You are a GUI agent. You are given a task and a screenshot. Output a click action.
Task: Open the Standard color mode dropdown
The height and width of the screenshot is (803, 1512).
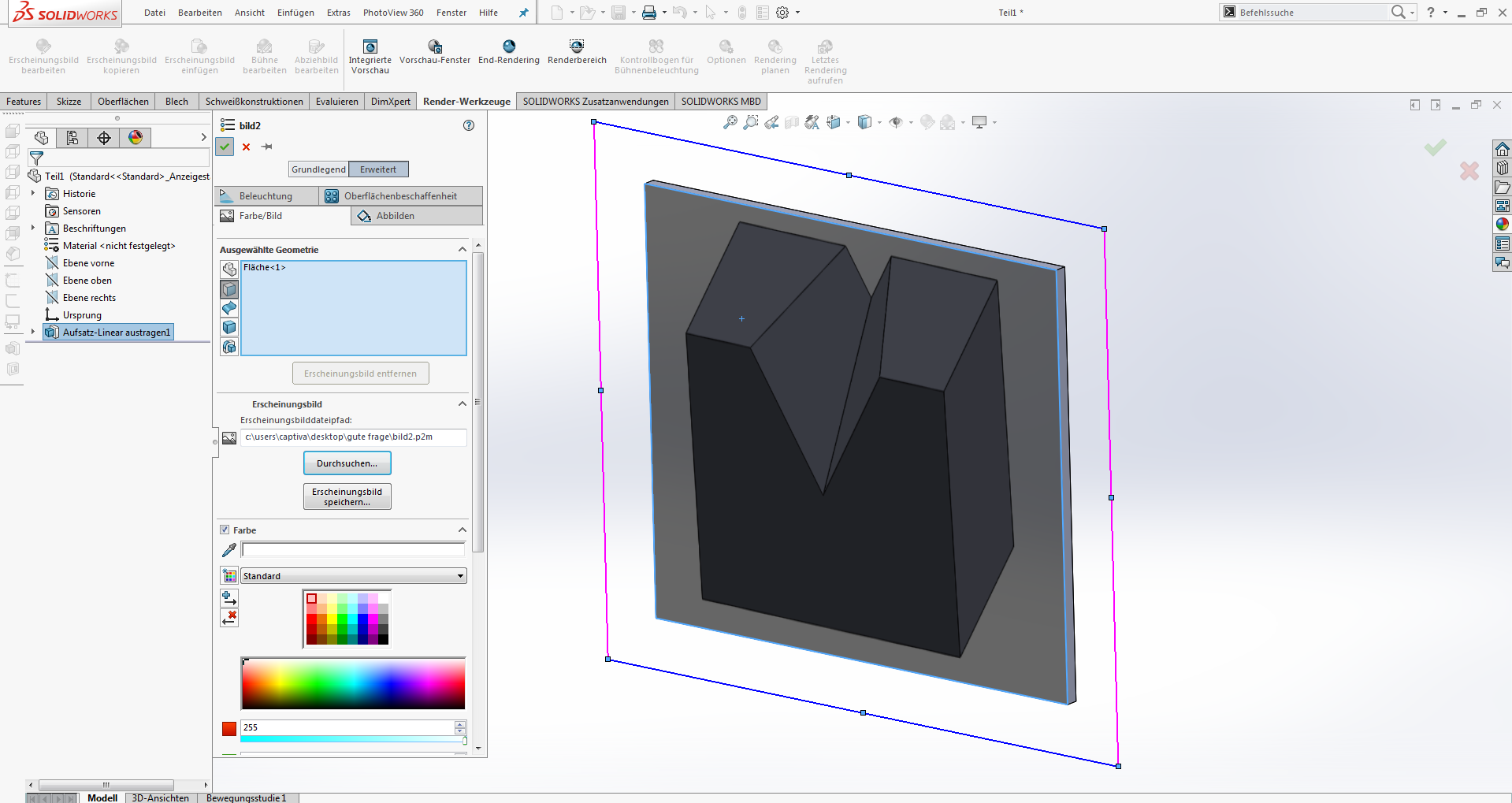click(x=352, y=575)
